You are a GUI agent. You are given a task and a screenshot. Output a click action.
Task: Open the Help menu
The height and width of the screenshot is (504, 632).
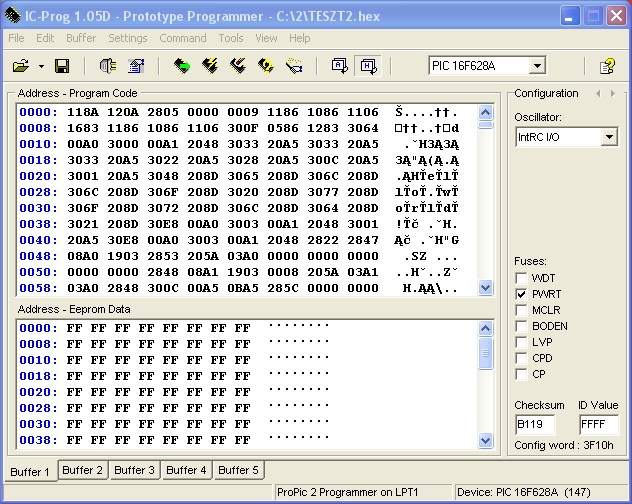pyautogui.click(x=299, y=38)
